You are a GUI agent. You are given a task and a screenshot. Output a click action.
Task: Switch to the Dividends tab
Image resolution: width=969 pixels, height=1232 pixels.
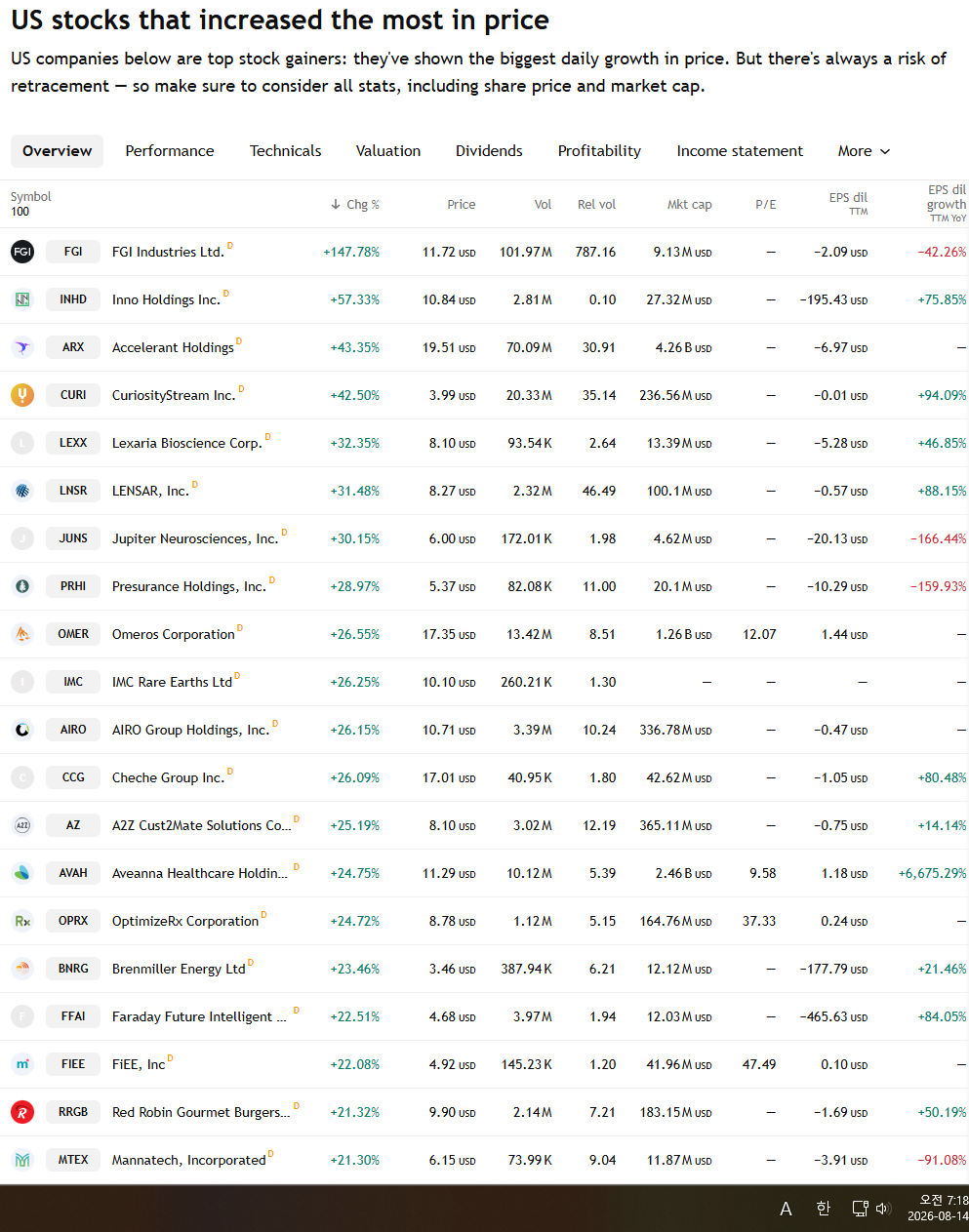pyautogui.click(x=489, y=151)
